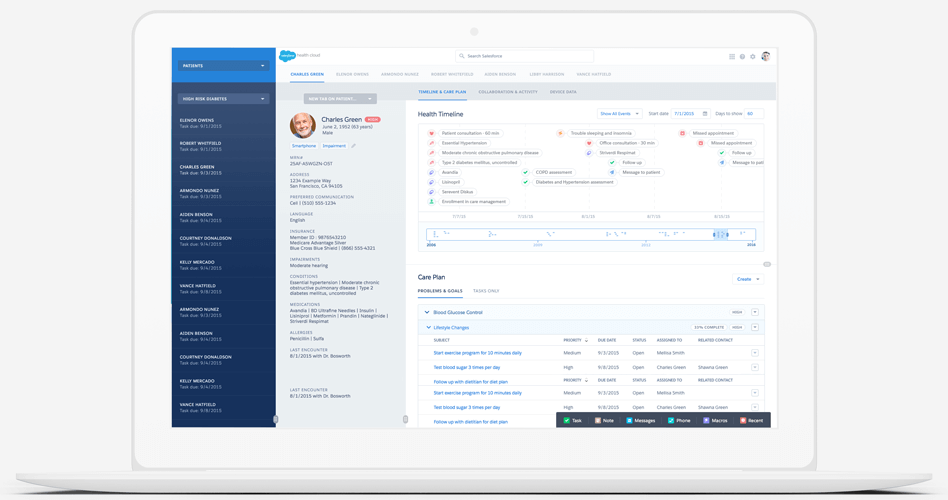
Task: Open the High Risk Diabetes list dropdown
Action: pos(223,99)
